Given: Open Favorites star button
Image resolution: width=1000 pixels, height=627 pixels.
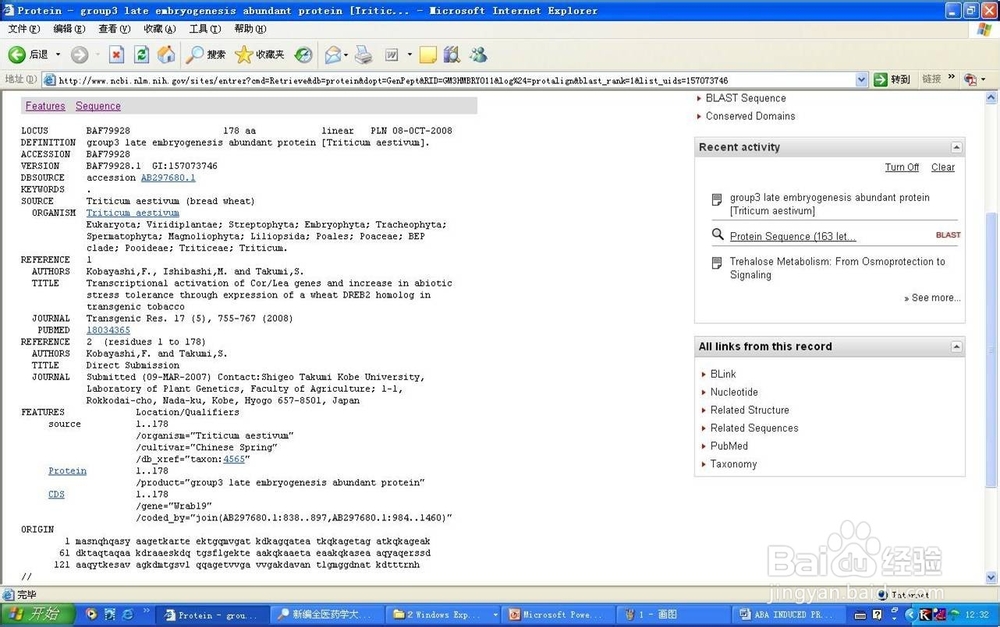Looking at the screenshot, I should (259, 55).
